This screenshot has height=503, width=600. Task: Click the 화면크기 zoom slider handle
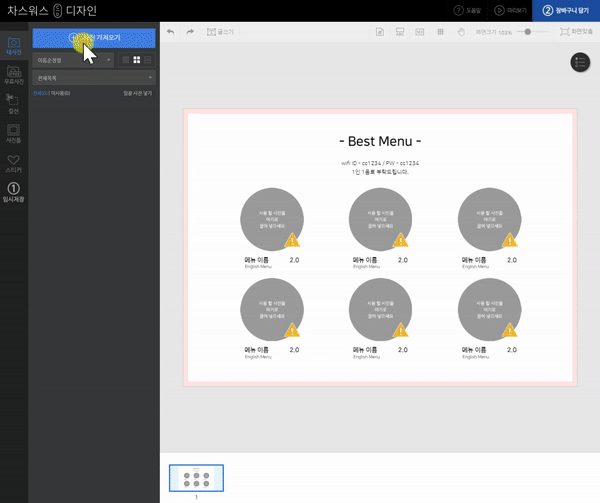528,32
